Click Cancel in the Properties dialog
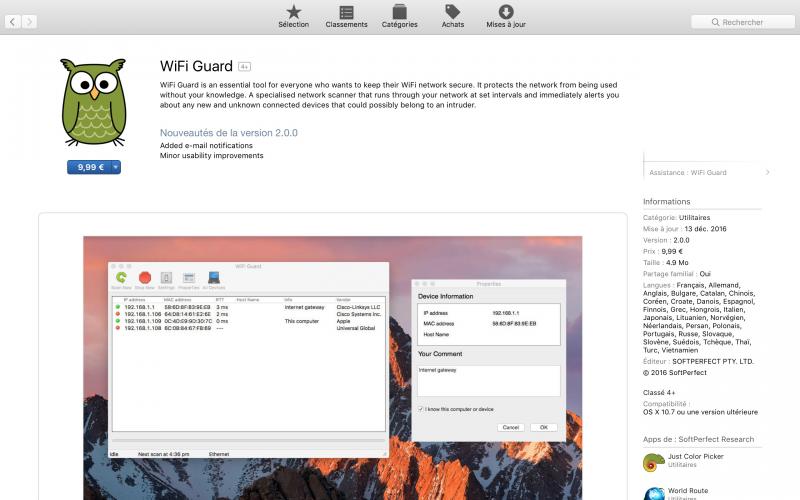Screen dimensions: 800x500 (x=511, y=428)
